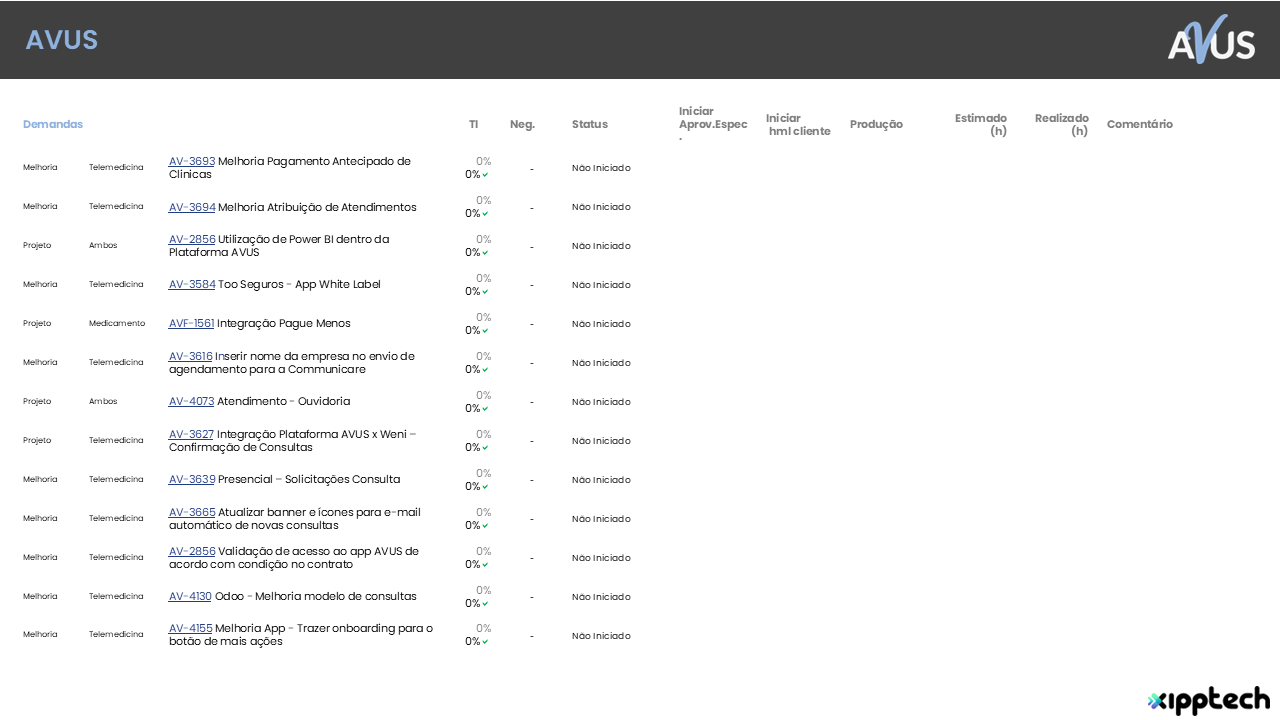Click Telemedicina in the AV-4130 row
Viewport: 1280px width, 720px height.
click(x=116, y=596)
